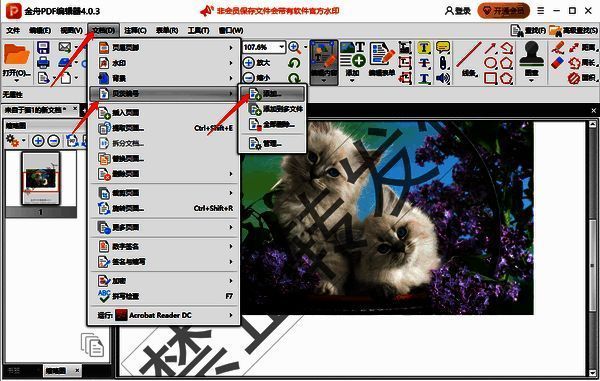Click the 开通会员 membership button
This screenshot has height=381, width=600.
504,11
